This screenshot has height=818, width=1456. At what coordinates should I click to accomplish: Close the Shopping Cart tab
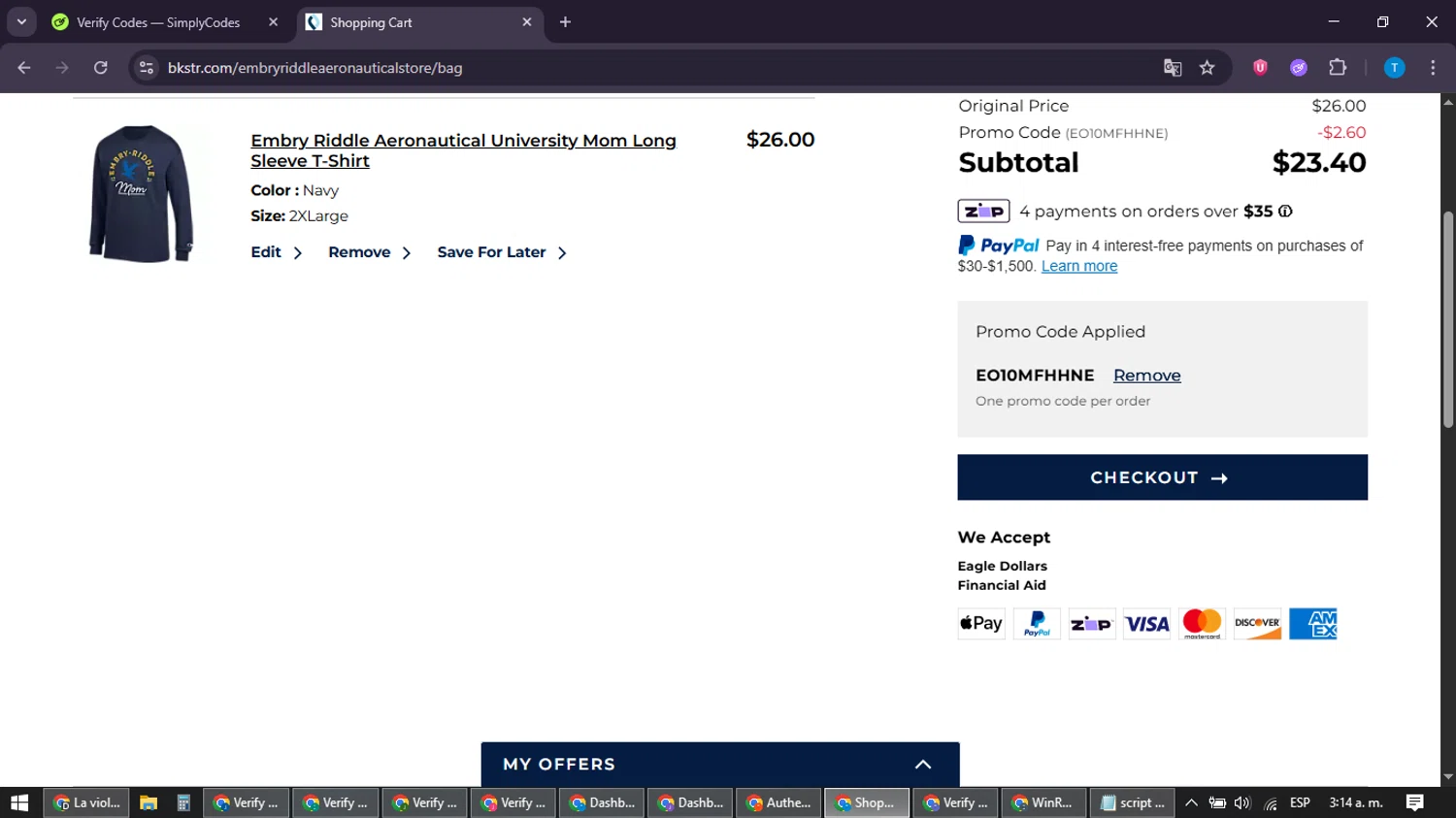[527, 22]
